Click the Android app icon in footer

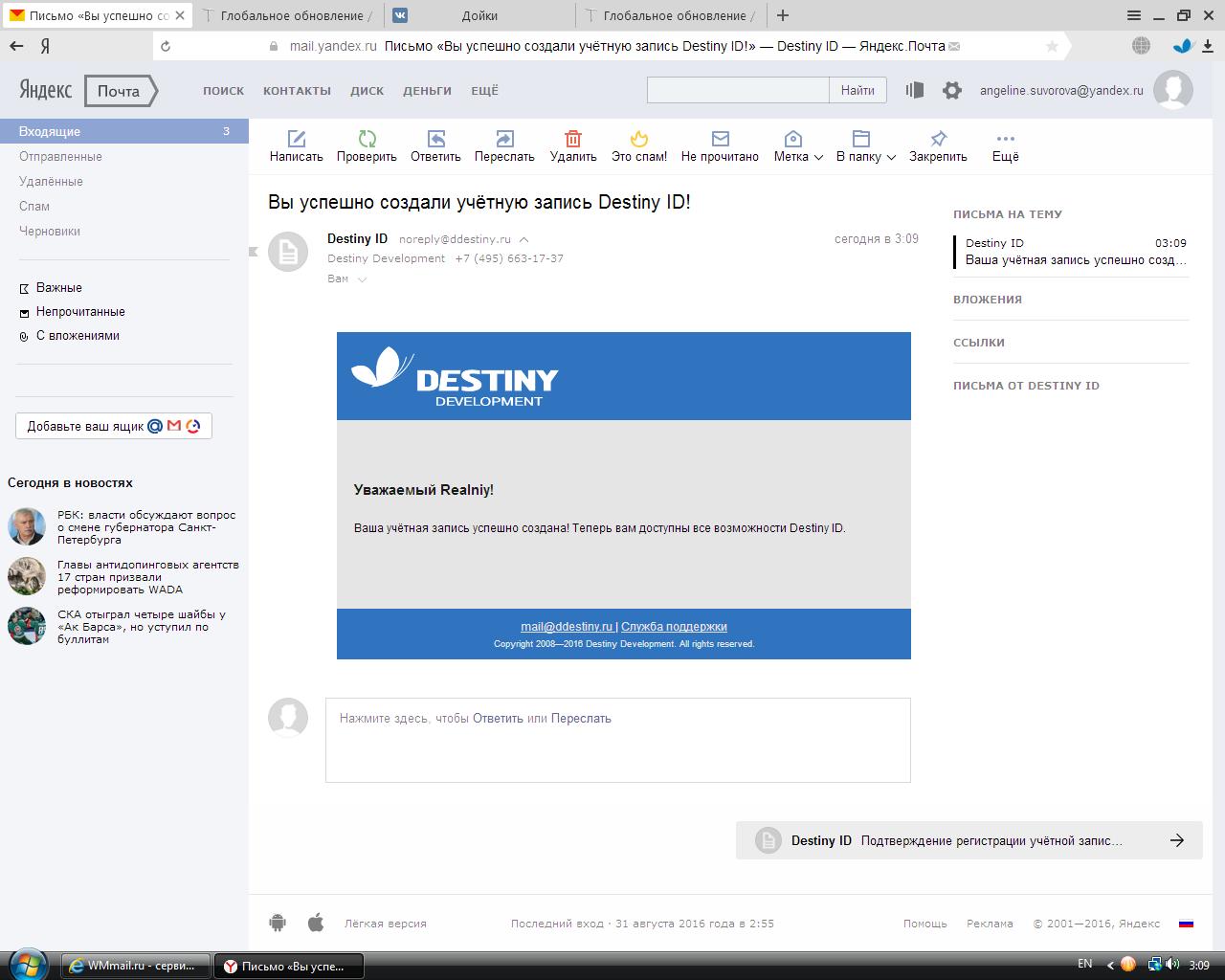(x=278, y=923)
